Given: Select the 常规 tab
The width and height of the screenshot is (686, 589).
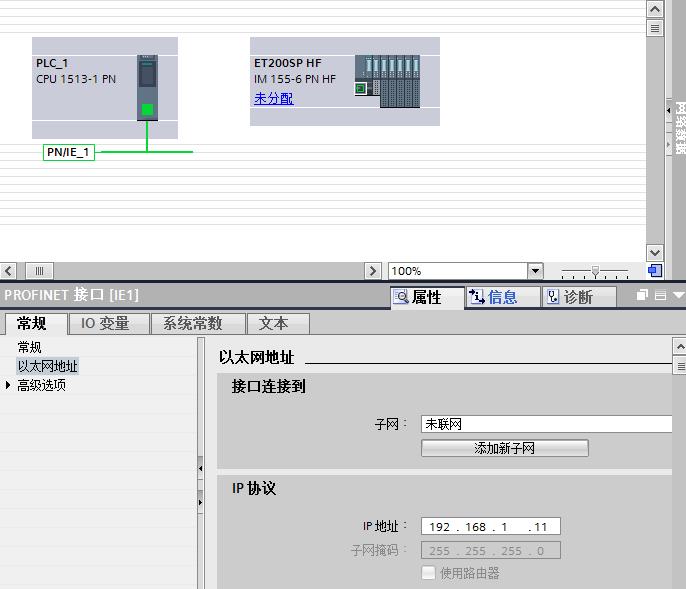Looking at the screenshot, I should (36, 324).
